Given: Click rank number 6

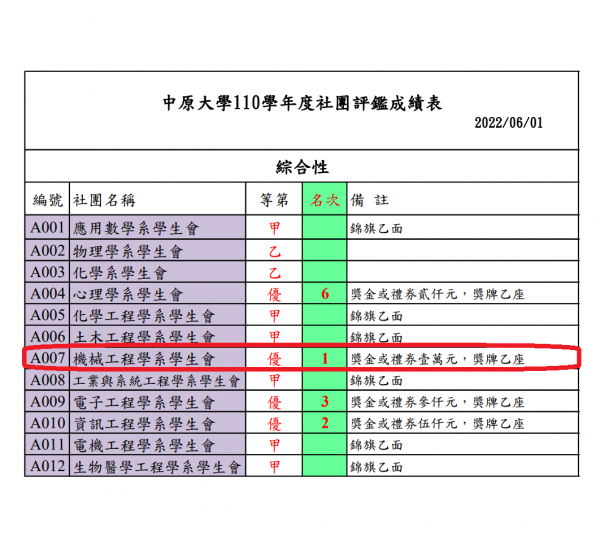Looking at the screenshot, I should 325,294.
